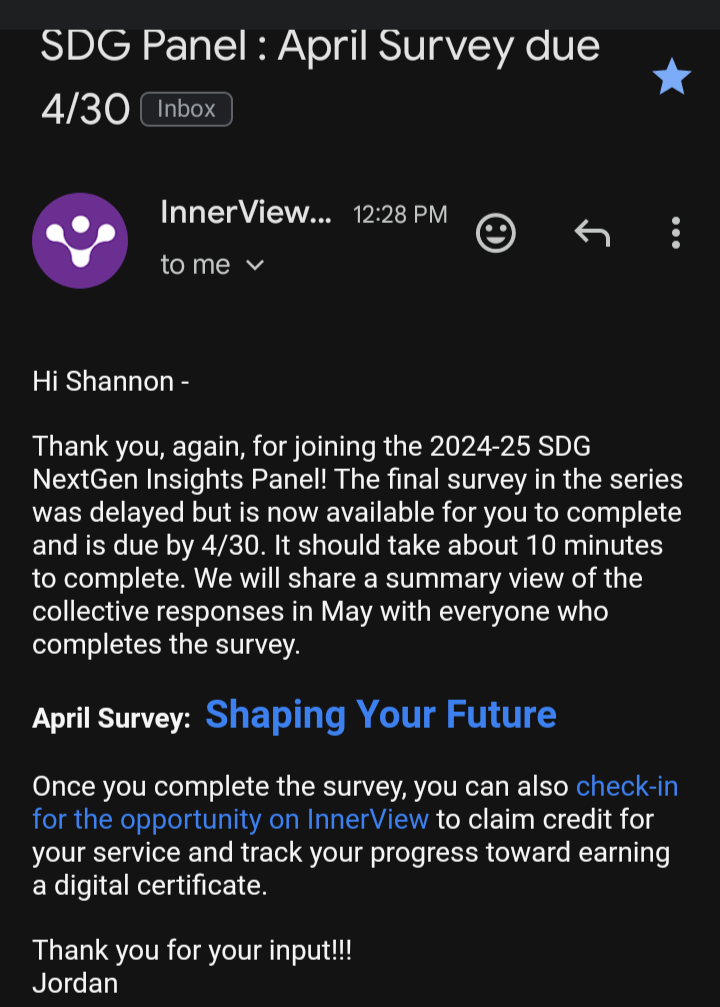Viewport: 720px width, 1007px height.
Task: Tap the "Hi Shannon -" greeting line
Action: 110,381
